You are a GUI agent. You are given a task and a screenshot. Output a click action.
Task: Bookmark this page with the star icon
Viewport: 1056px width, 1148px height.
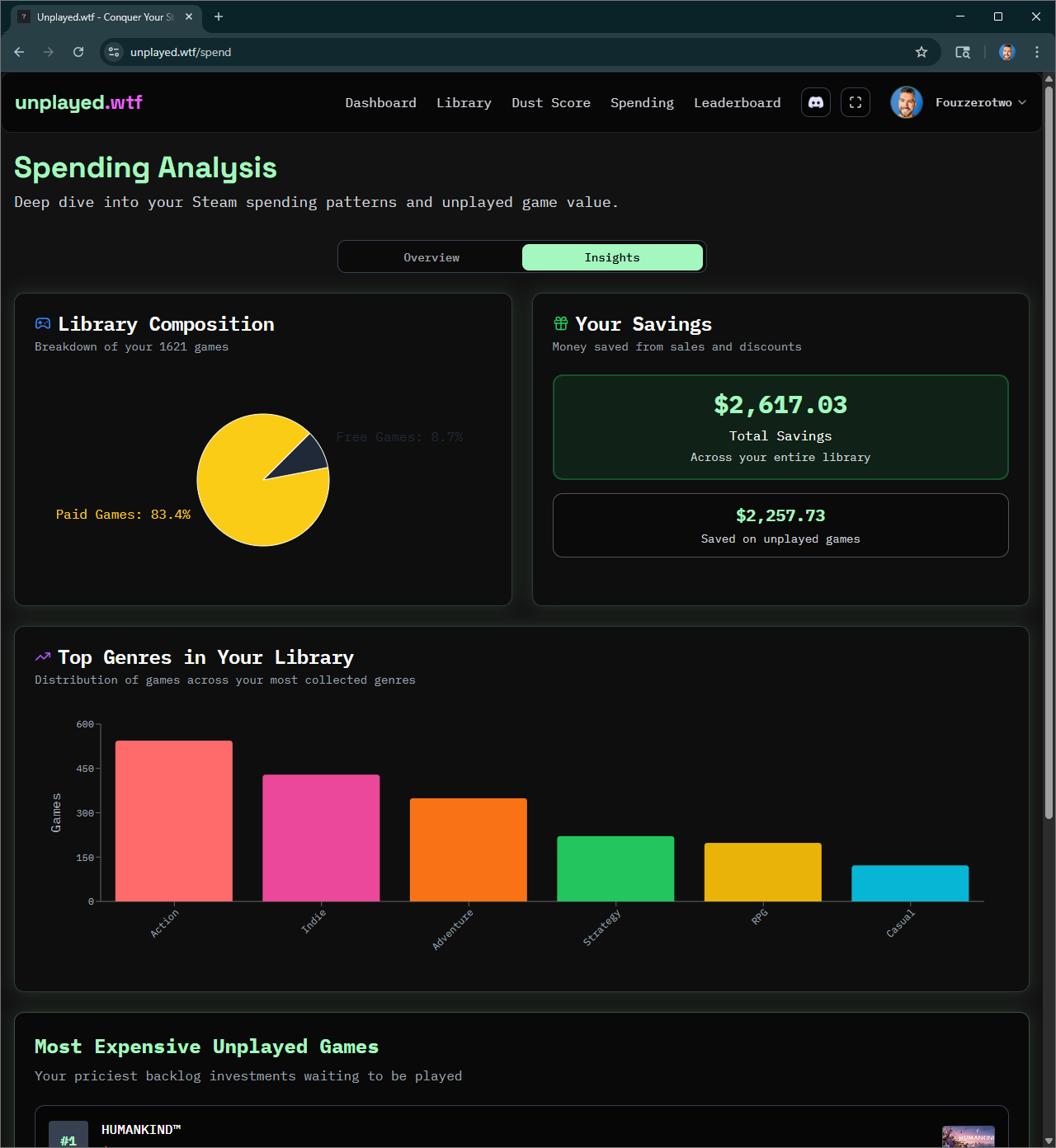click(x=922, y=52)
